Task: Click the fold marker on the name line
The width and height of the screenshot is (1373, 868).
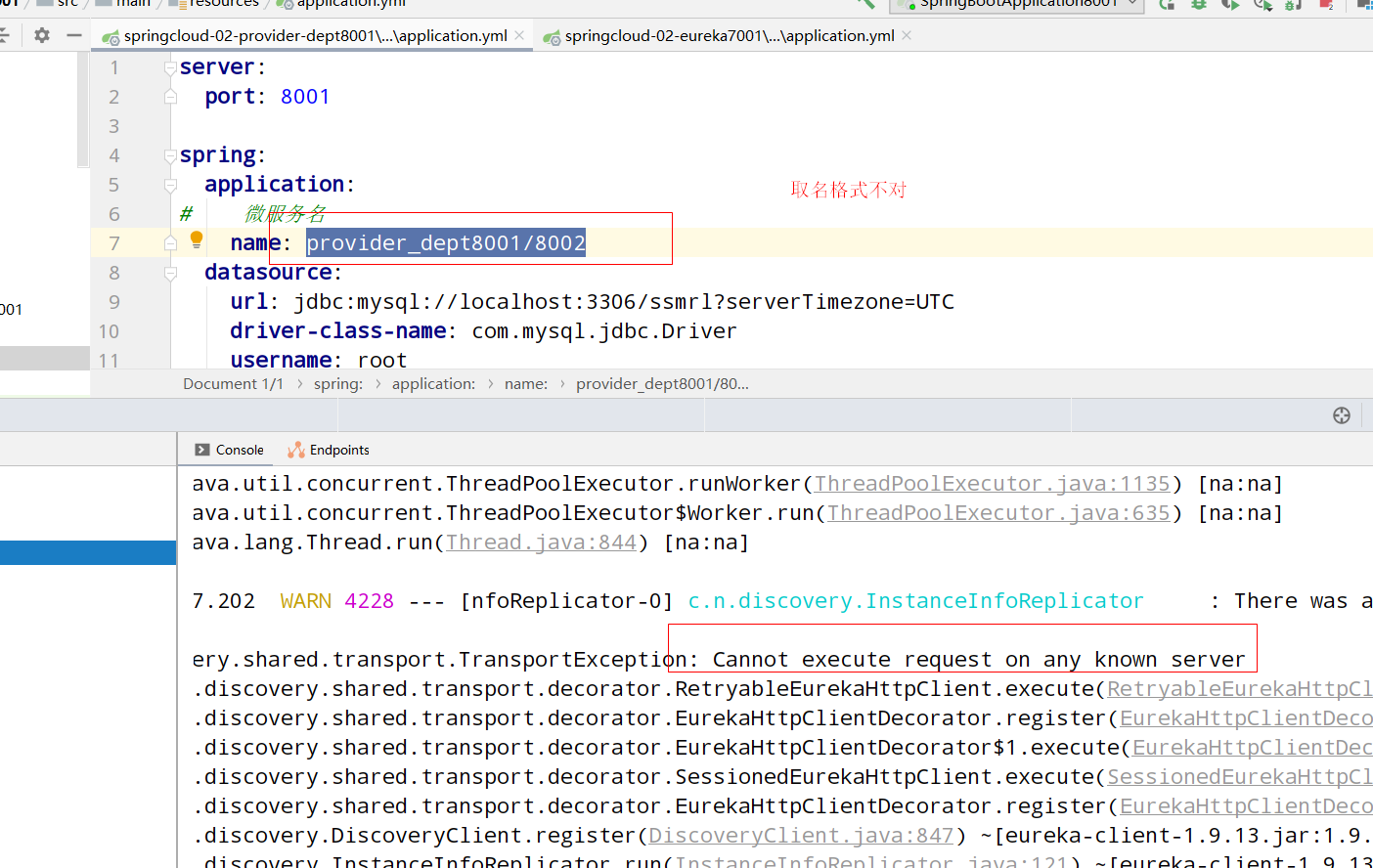Action: pos(170,243)
